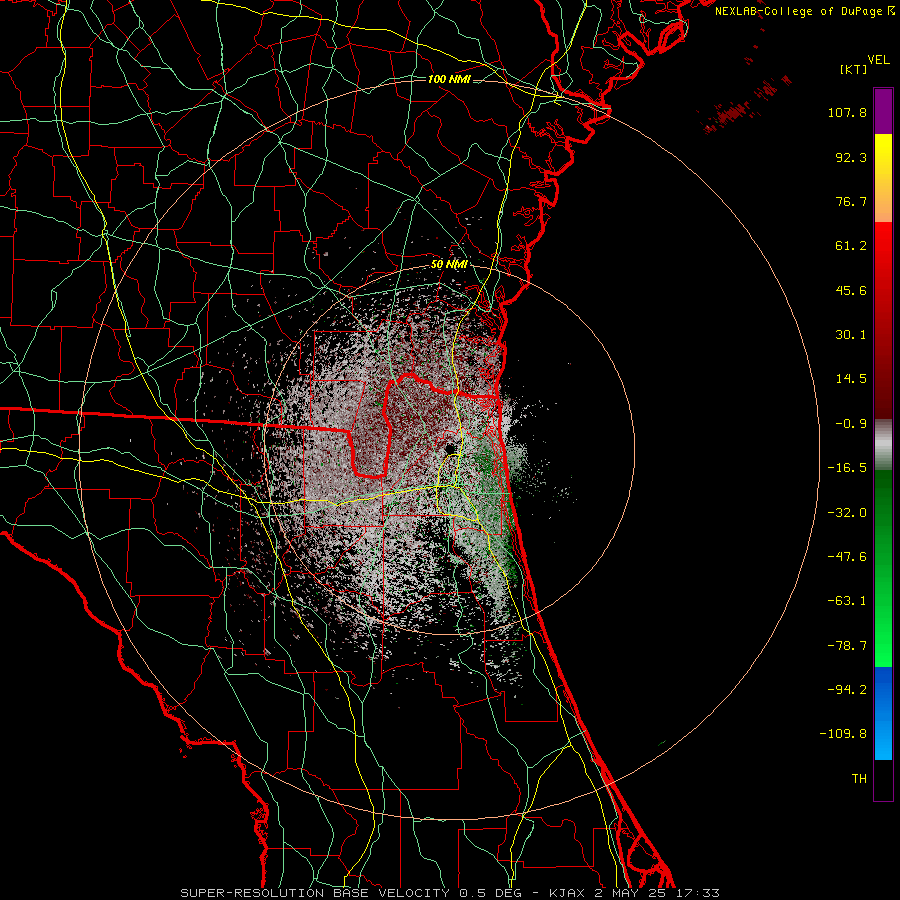Click the VEL legend heading

point(879,60)
